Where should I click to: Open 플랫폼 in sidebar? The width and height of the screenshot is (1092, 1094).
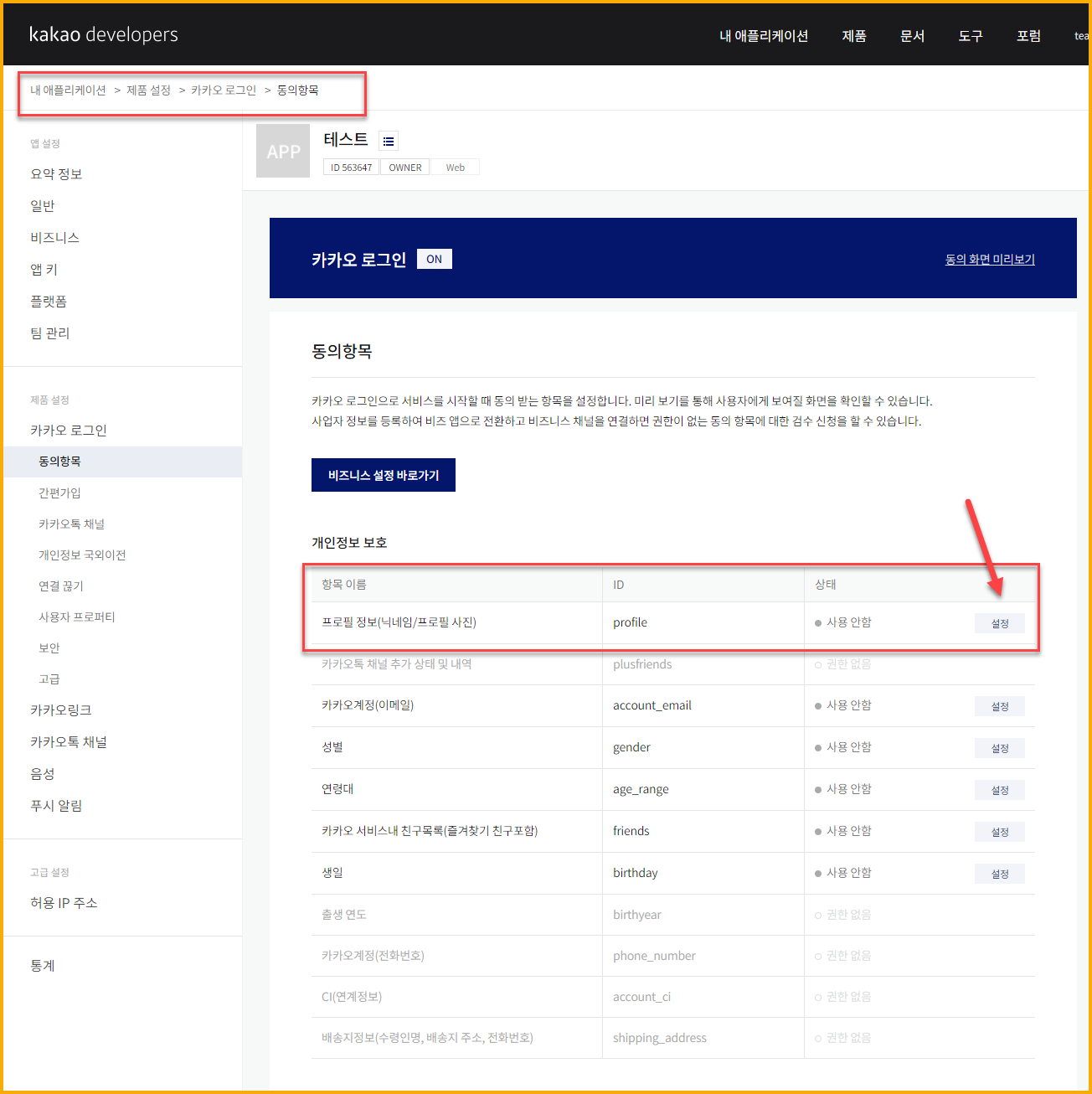[x=49, y=302]
